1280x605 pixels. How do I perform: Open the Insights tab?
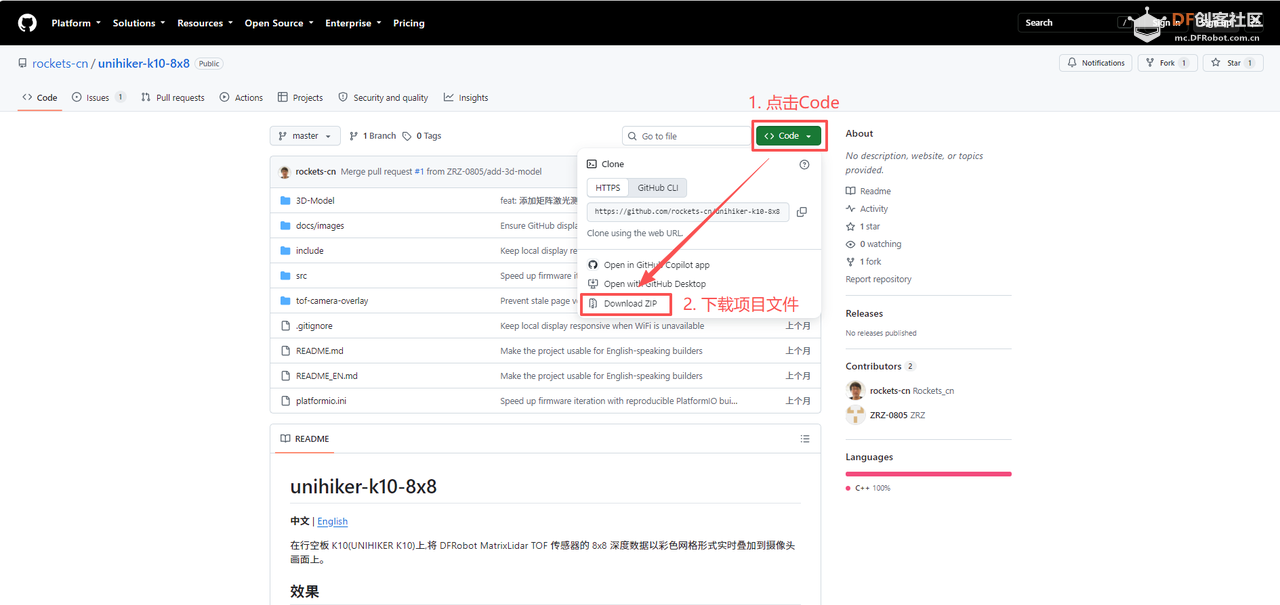[466, 98]
